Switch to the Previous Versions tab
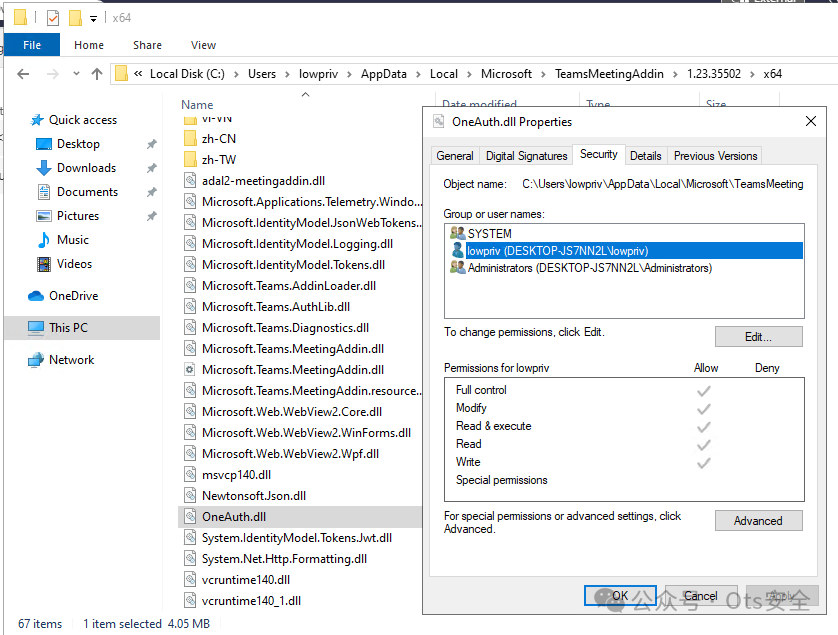Viewport: 838px width, 635px height. click(x=715, y=156)
